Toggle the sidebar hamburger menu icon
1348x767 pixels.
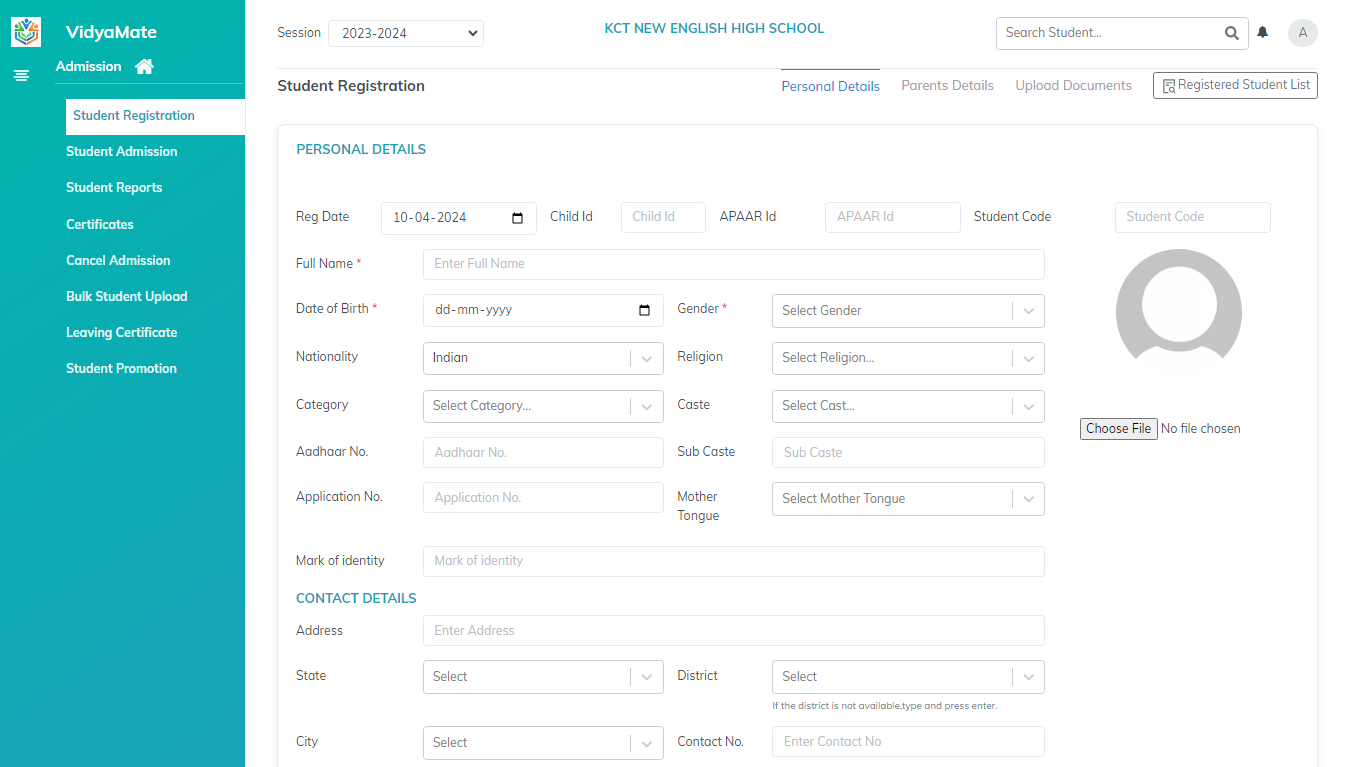(21, 75)
